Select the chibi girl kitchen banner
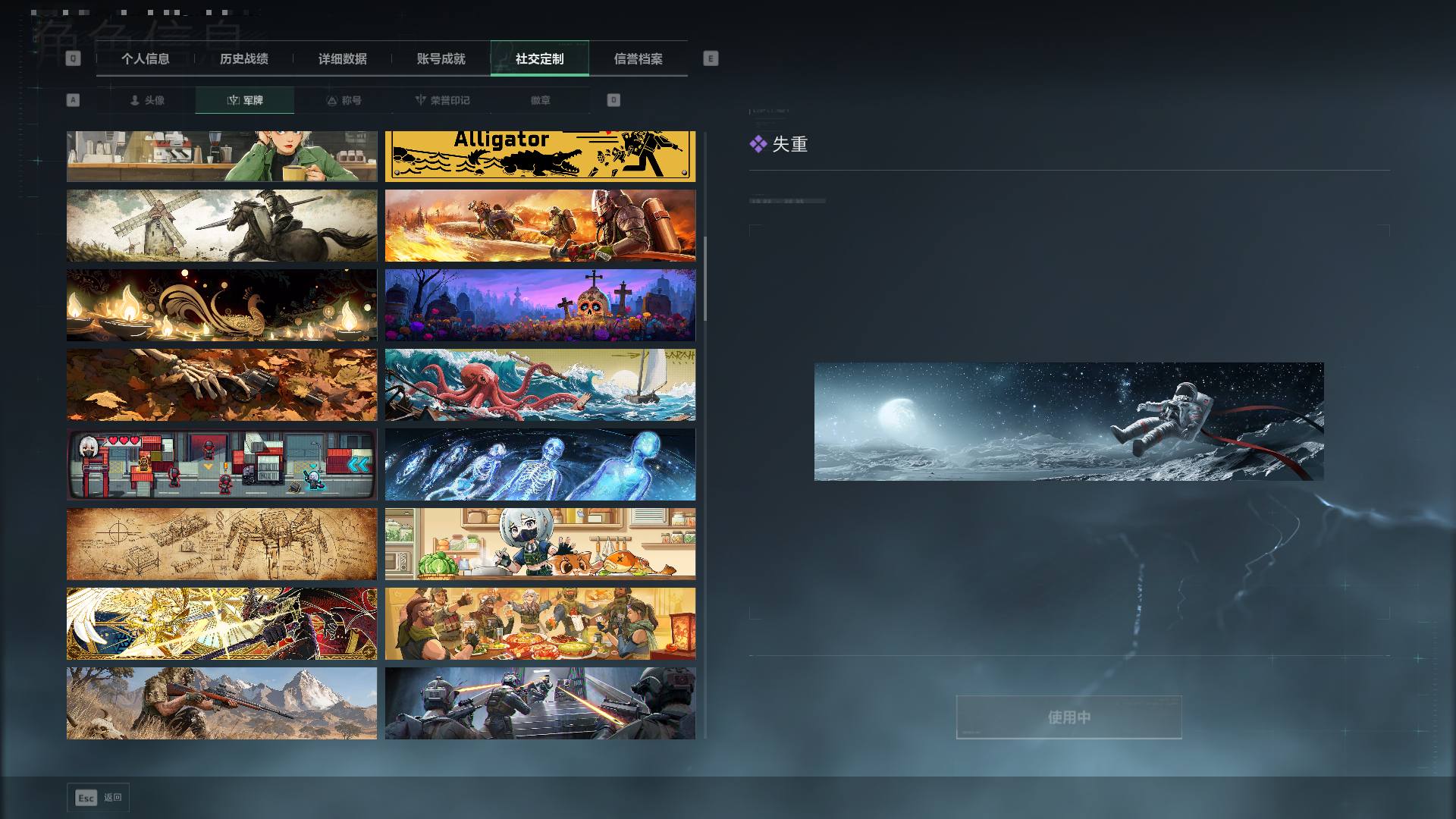The width and height of the screenshot is (1456, 819). coord(540,544)
